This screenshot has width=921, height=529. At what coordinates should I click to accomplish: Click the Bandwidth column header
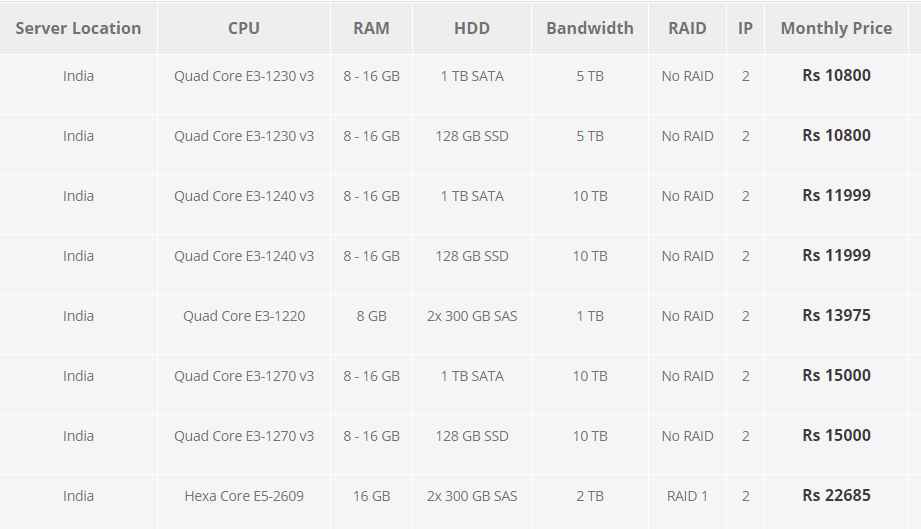[x=590, y=28]
